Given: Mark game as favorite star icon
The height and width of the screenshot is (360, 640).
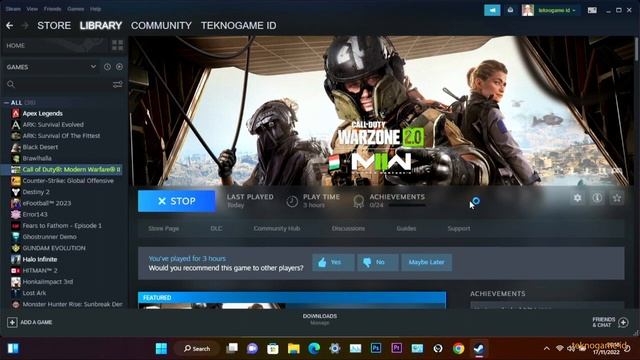Looking at the screenshot, I should click(x=617, y=198).
